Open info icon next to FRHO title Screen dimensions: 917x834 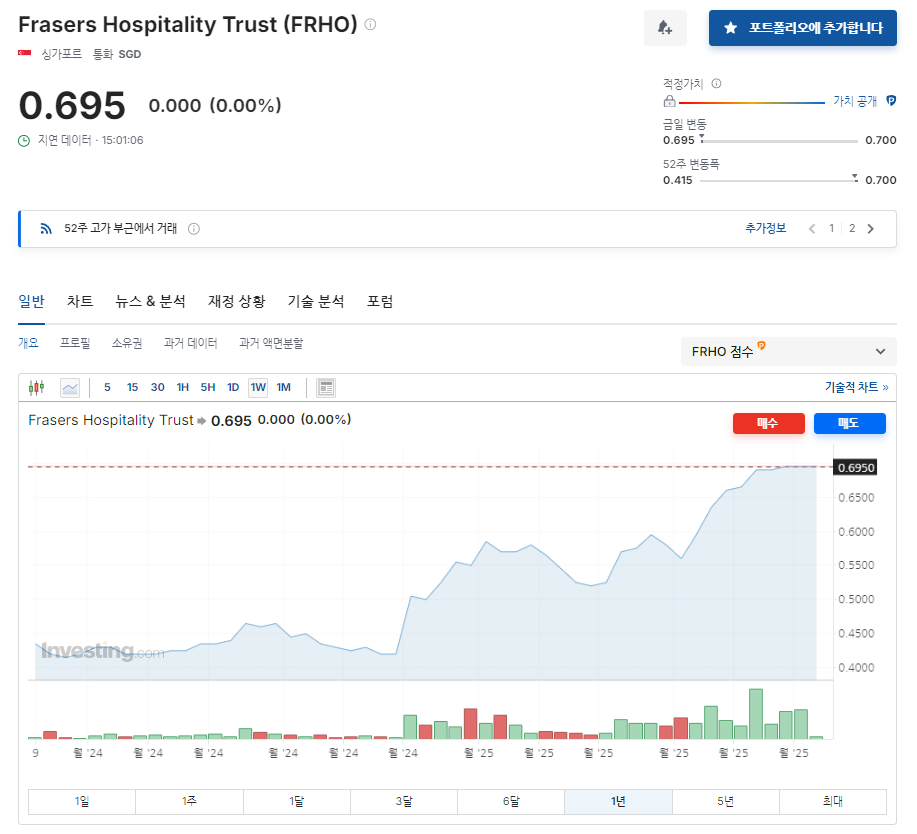(x=370, y=25)
